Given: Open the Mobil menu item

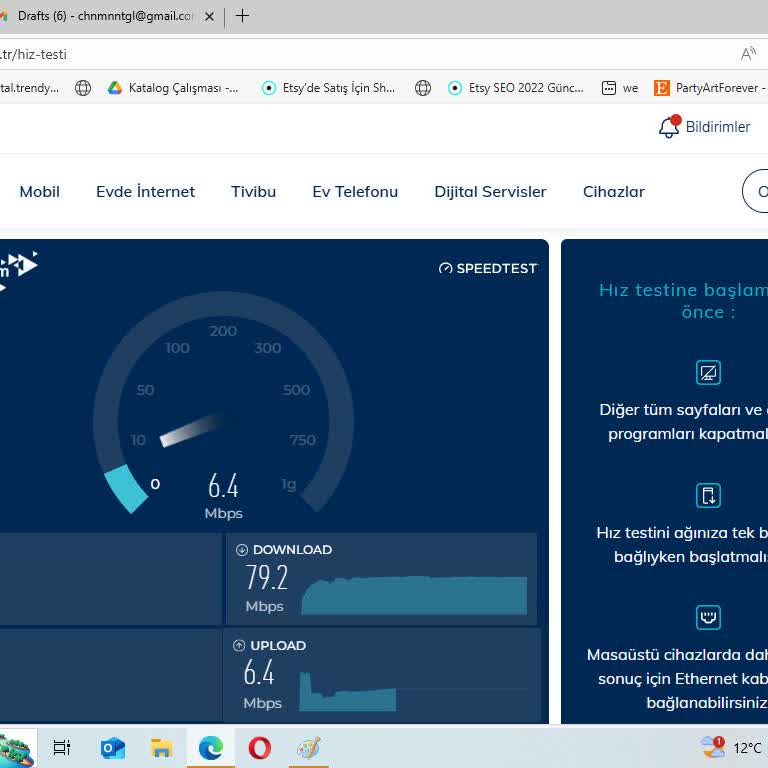Looking at the screenshot, I should tap(40, 191).
